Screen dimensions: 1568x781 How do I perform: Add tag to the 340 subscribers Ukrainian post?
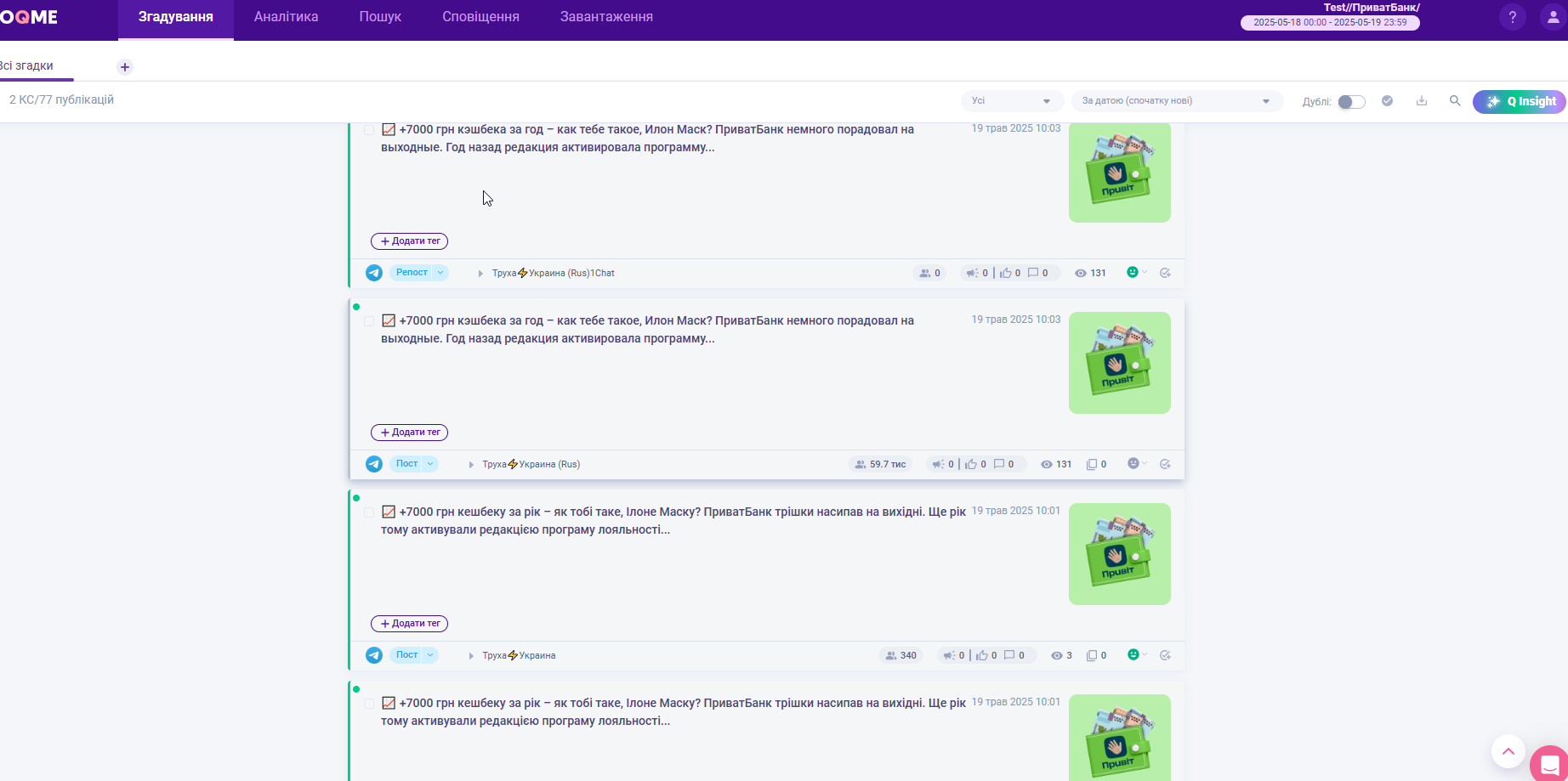(409, 624)
